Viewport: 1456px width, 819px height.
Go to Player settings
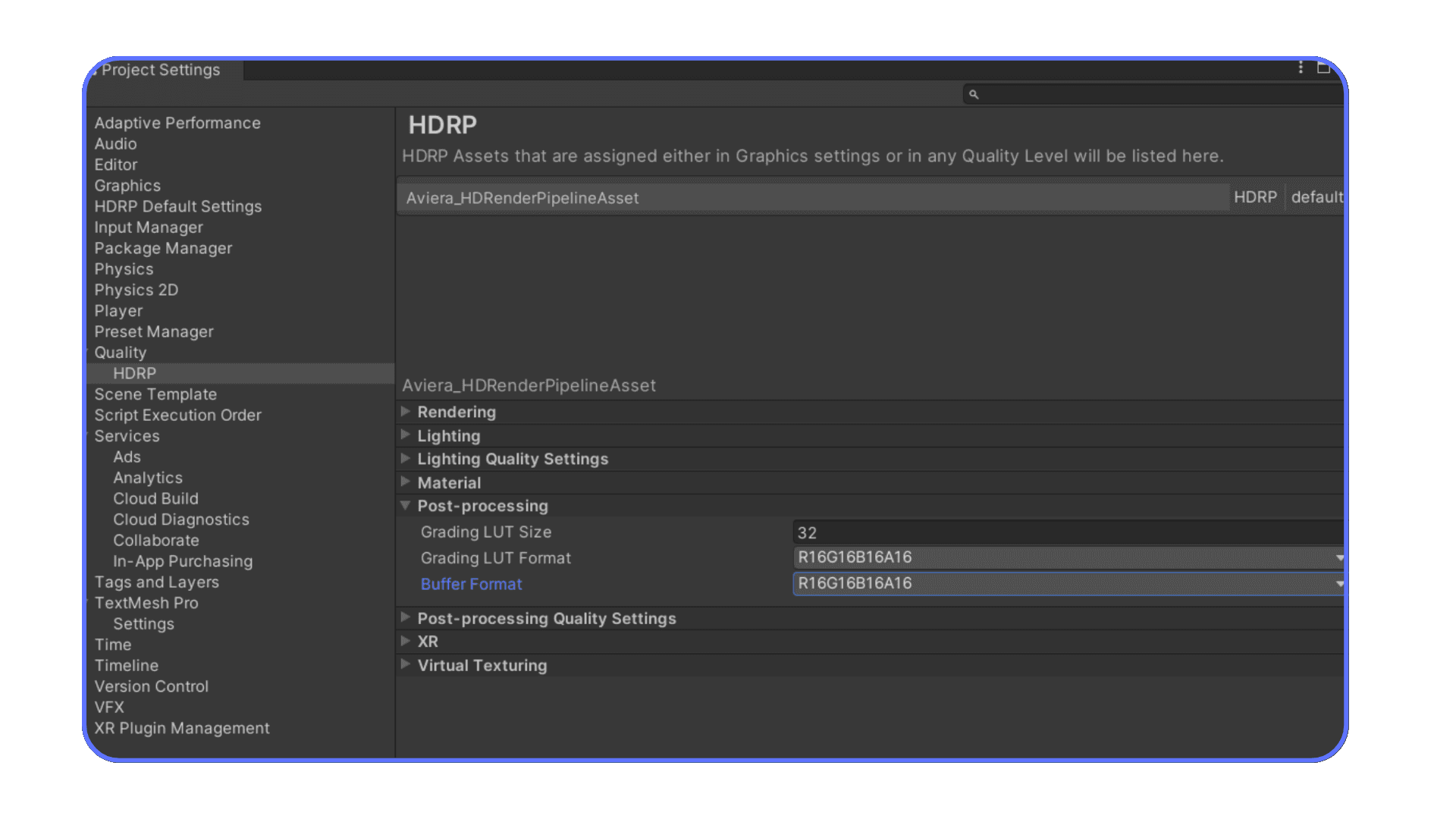(118, 311)
